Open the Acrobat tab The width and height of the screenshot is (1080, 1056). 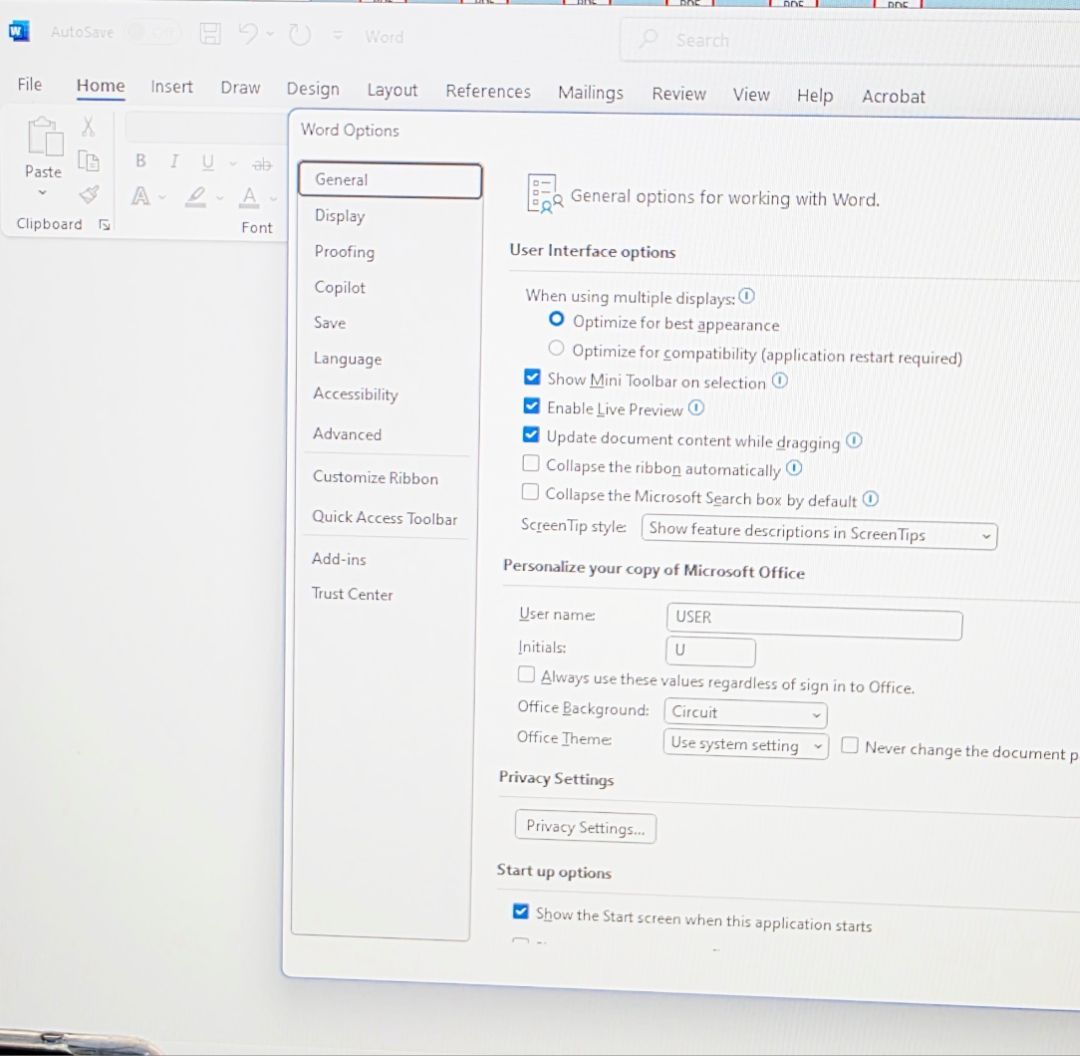pyautogui.click(x=893, y=96)
